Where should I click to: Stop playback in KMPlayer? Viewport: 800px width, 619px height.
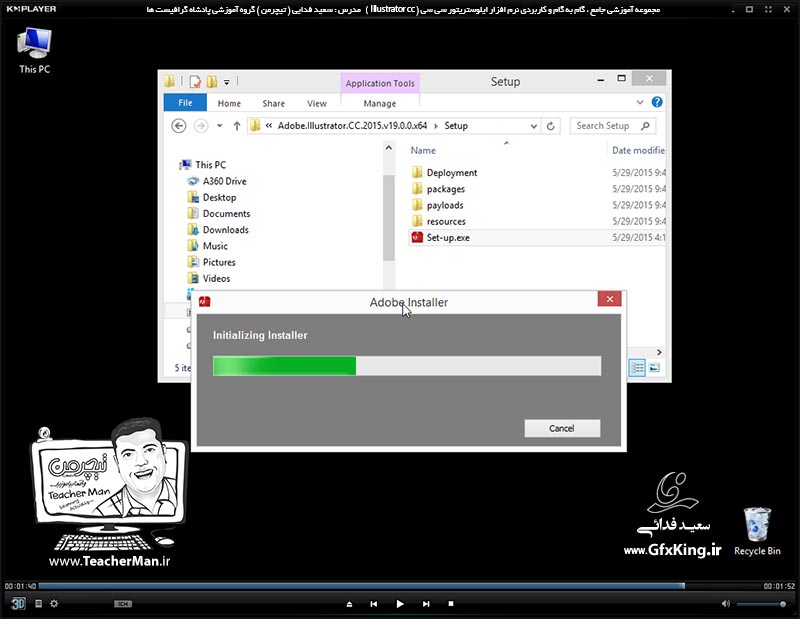tap(451, 604)
